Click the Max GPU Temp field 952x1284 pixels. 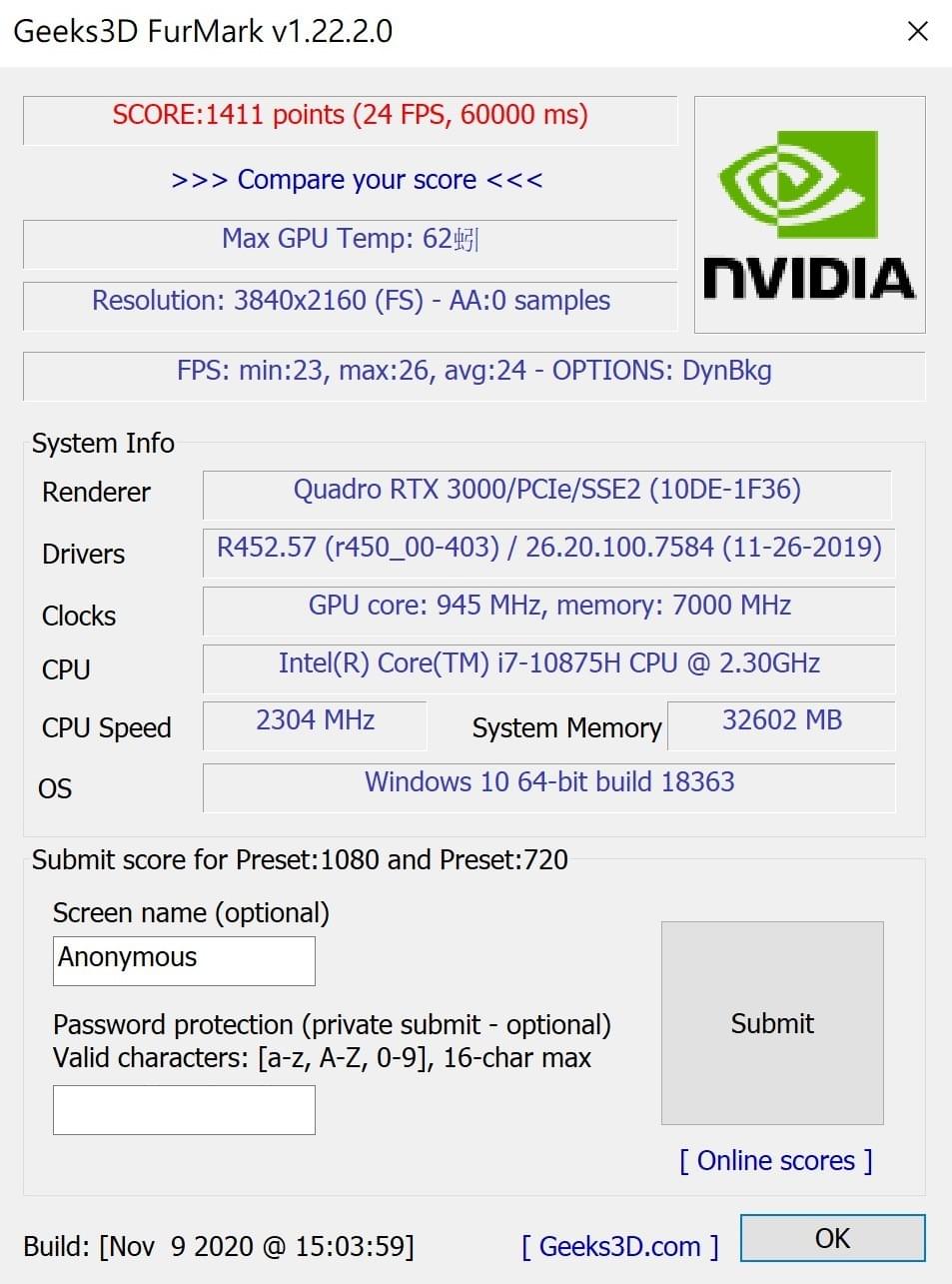click(x=350, y=244)
